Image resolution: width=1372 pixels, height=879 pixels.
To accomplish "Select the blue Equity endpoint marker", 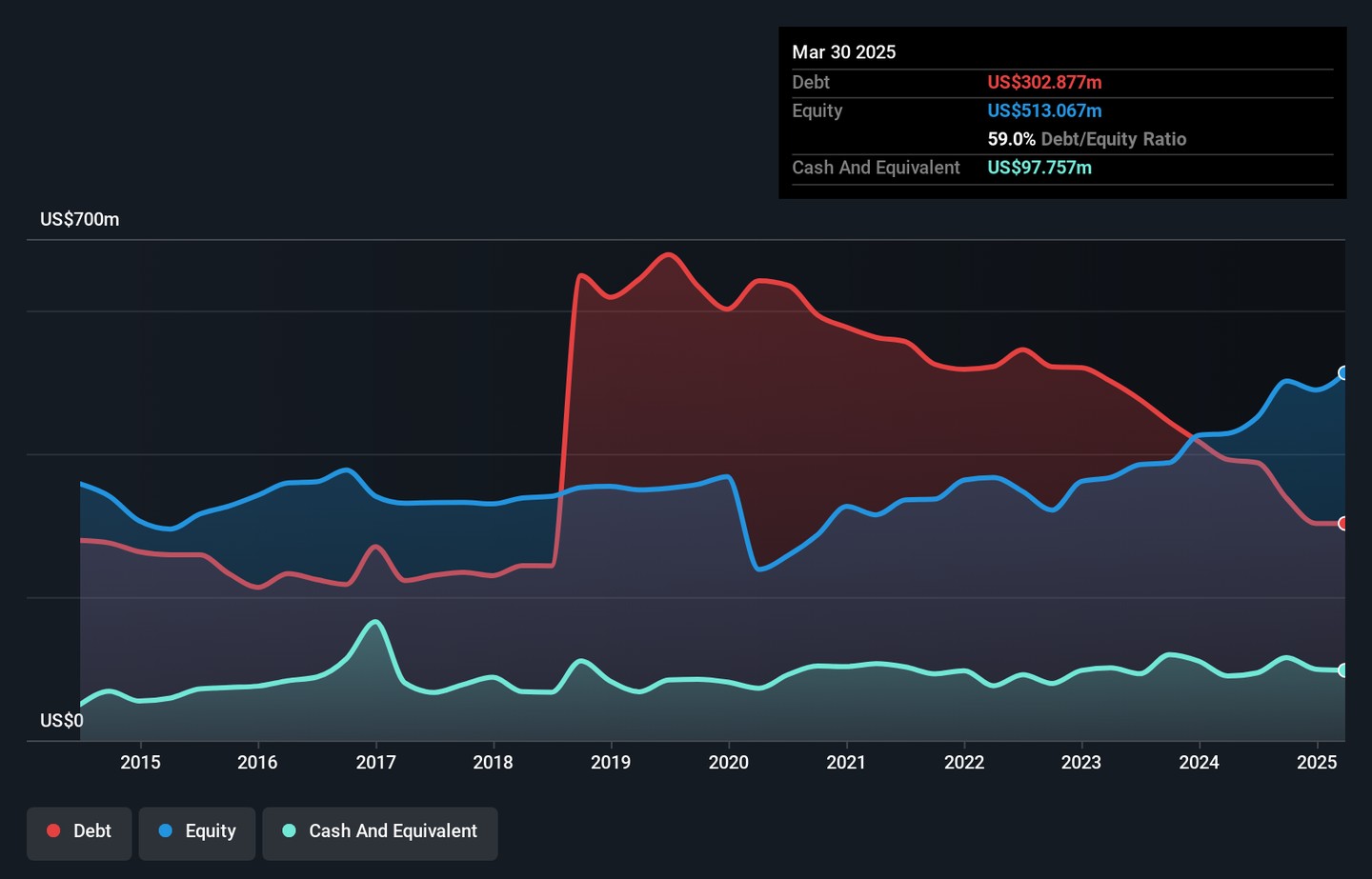I will [x=1343, y=373].
